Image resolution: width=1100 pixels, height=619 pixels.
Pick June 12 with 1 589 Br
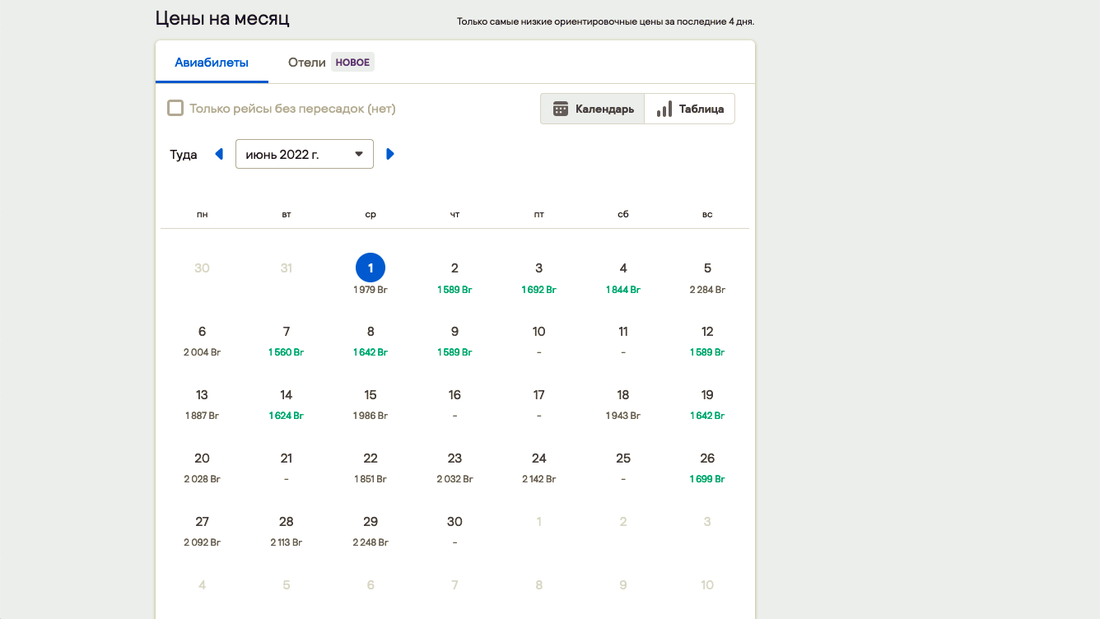click(x=707, y=340)
